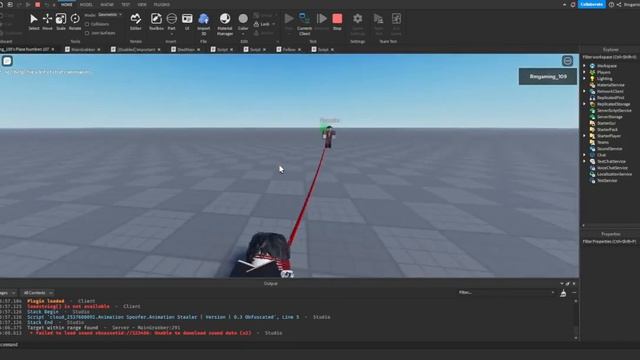Switch to the HOME ribbon tab
The height and width of the screenshot is (360, 640).
67,4
